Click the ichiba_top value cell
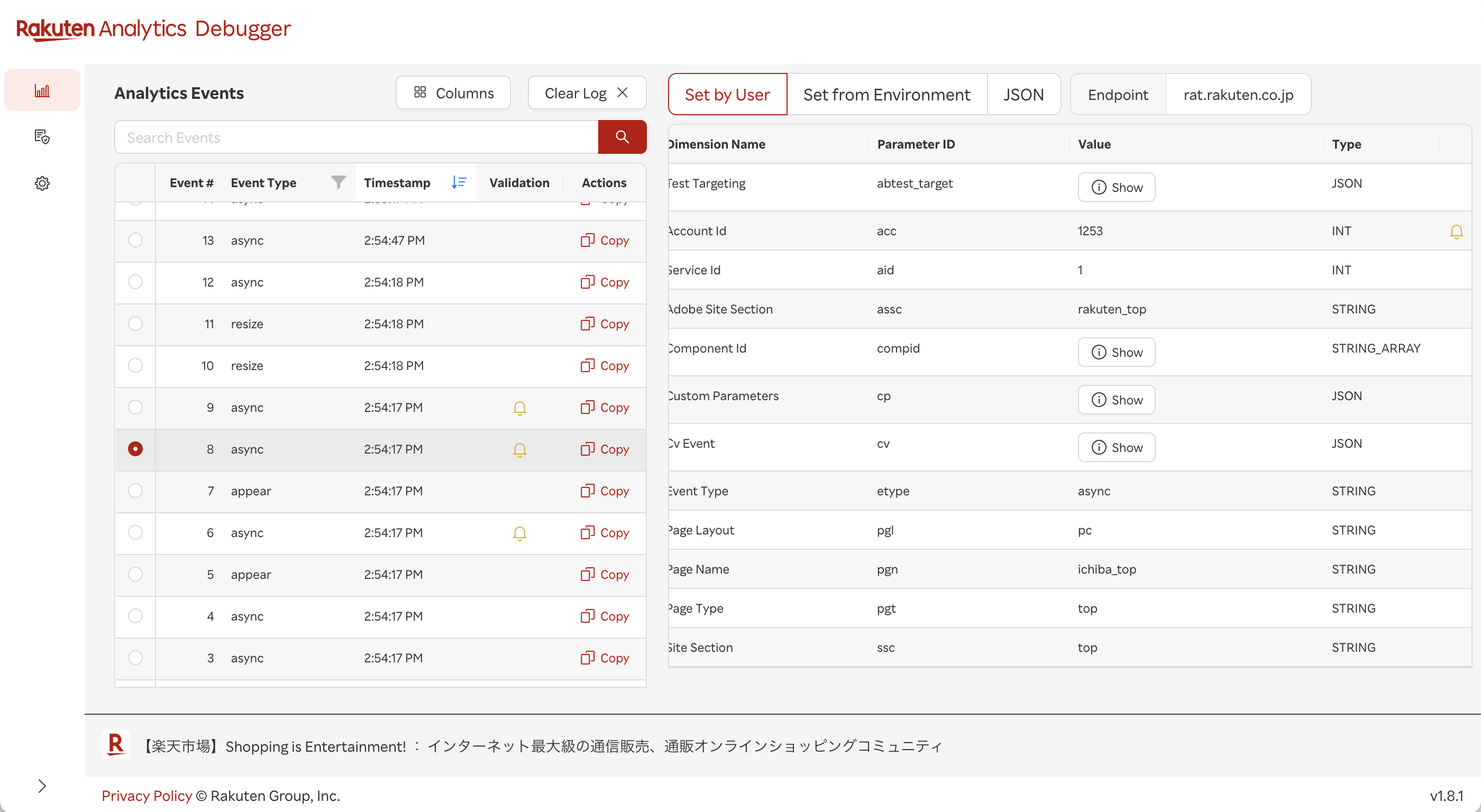Image resolution: width=1481 pixels, height=812 pixels. point(1107,569)
